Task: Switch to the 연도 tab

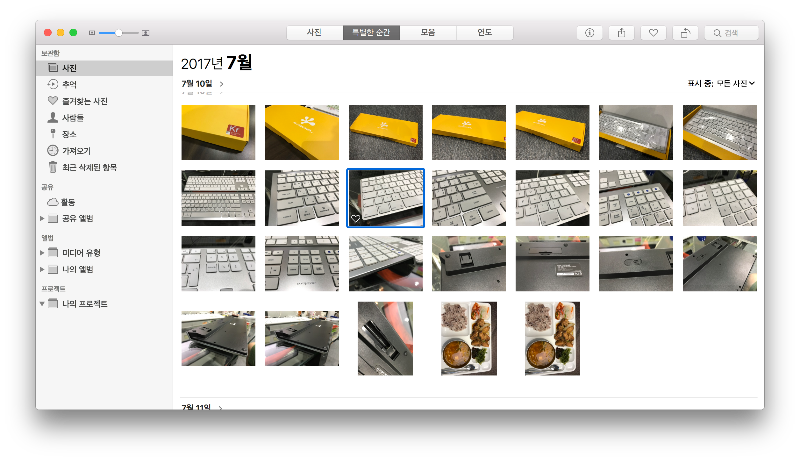Action: point(485,33)
